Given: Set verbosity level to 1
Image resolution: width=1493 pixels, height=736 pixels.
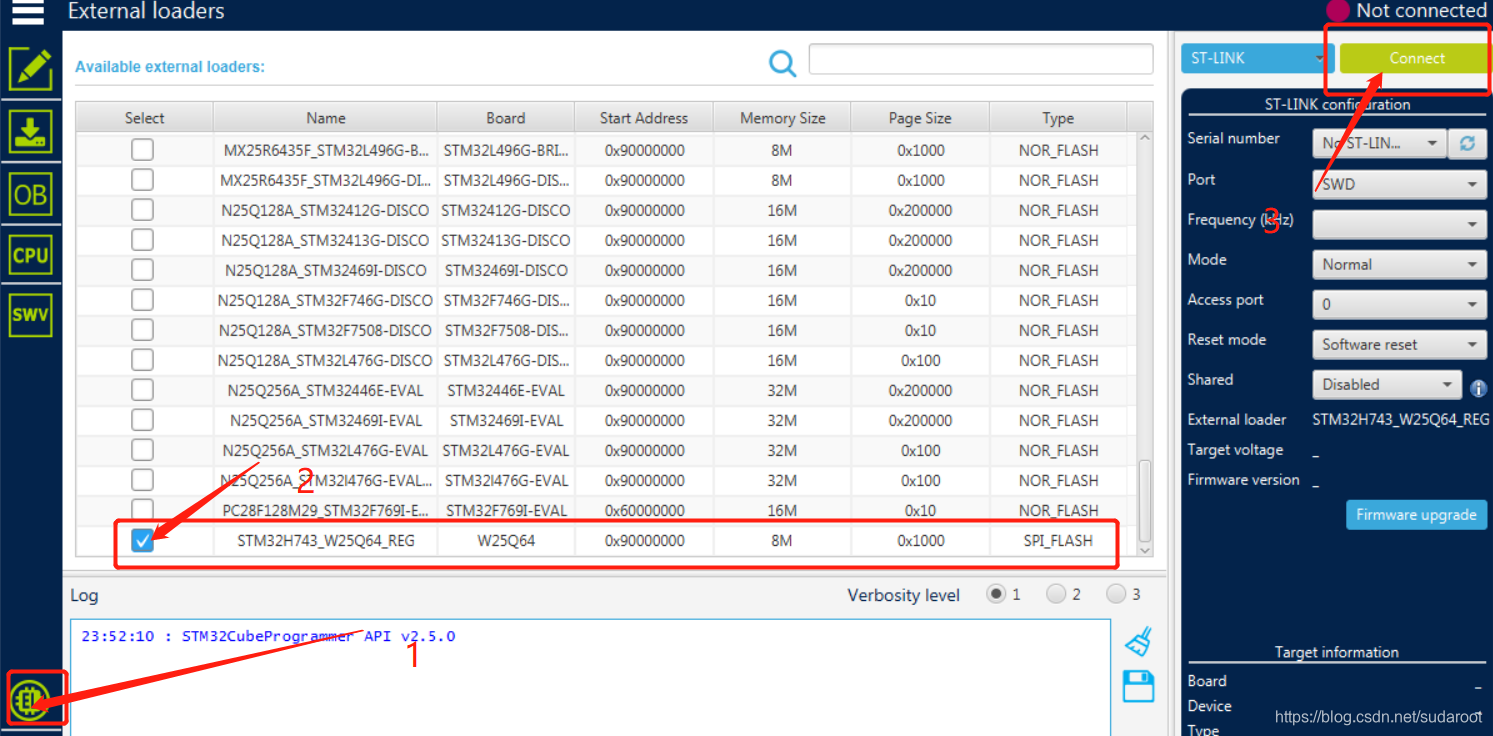Looking at the screenshot, I should click(x=996, y=594).
